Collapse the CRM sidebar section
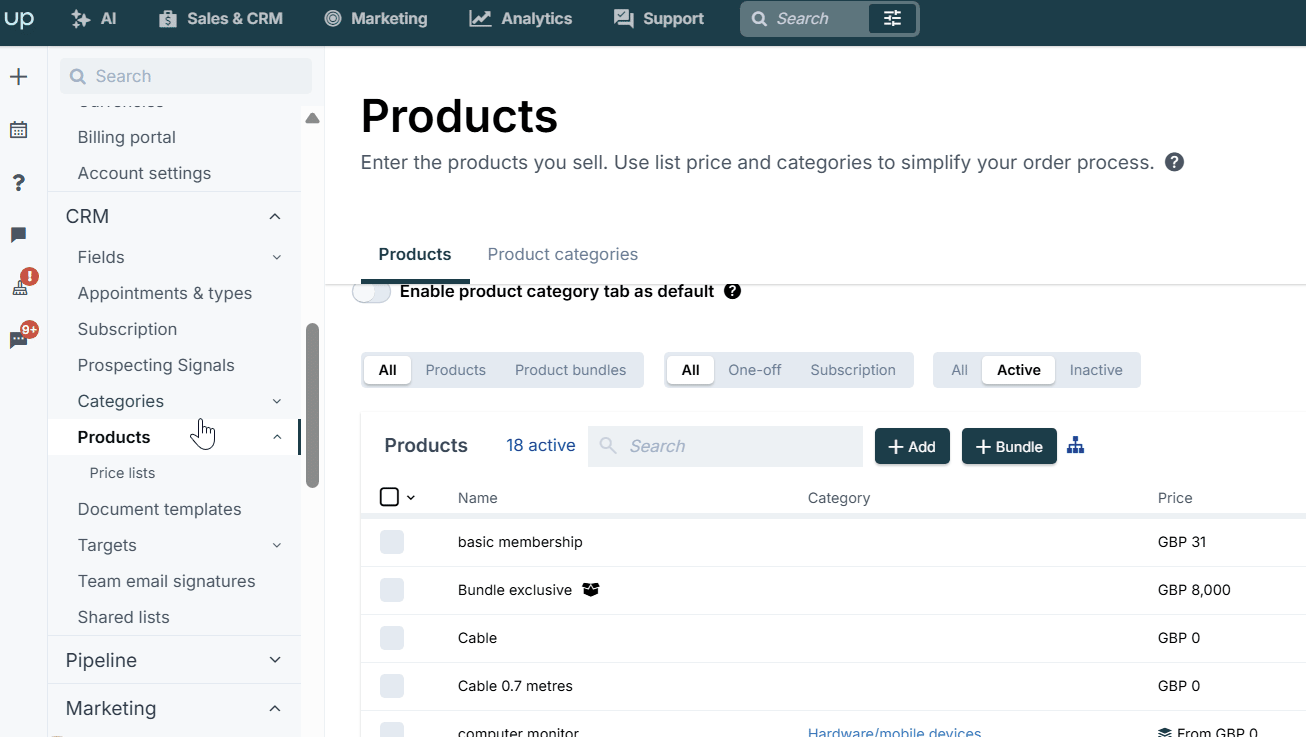The height and width of the screenshot is (737, 1306). click(x=275, y=217)
